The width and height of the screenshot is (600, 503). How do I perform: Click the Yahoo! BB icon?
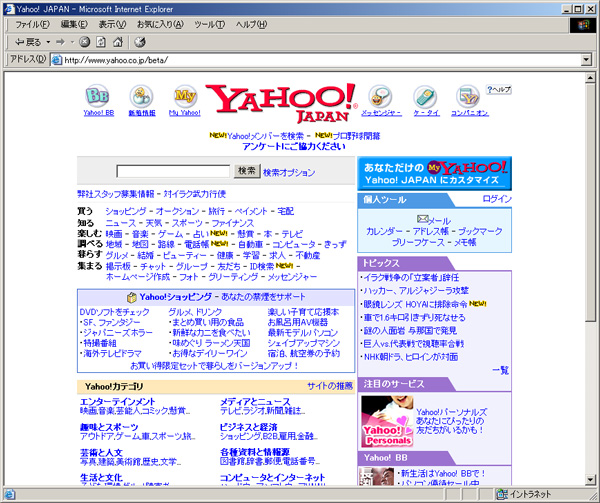(x=98, y=96)
